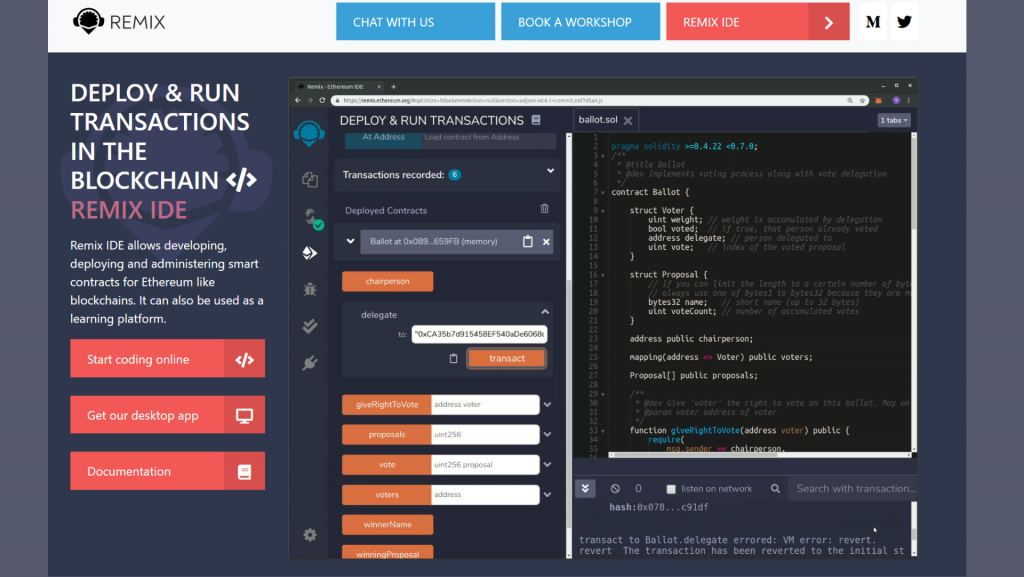
Task: Reload the page with the browser refresh icon
Action: pyautogui.click(x=322, y=101)
